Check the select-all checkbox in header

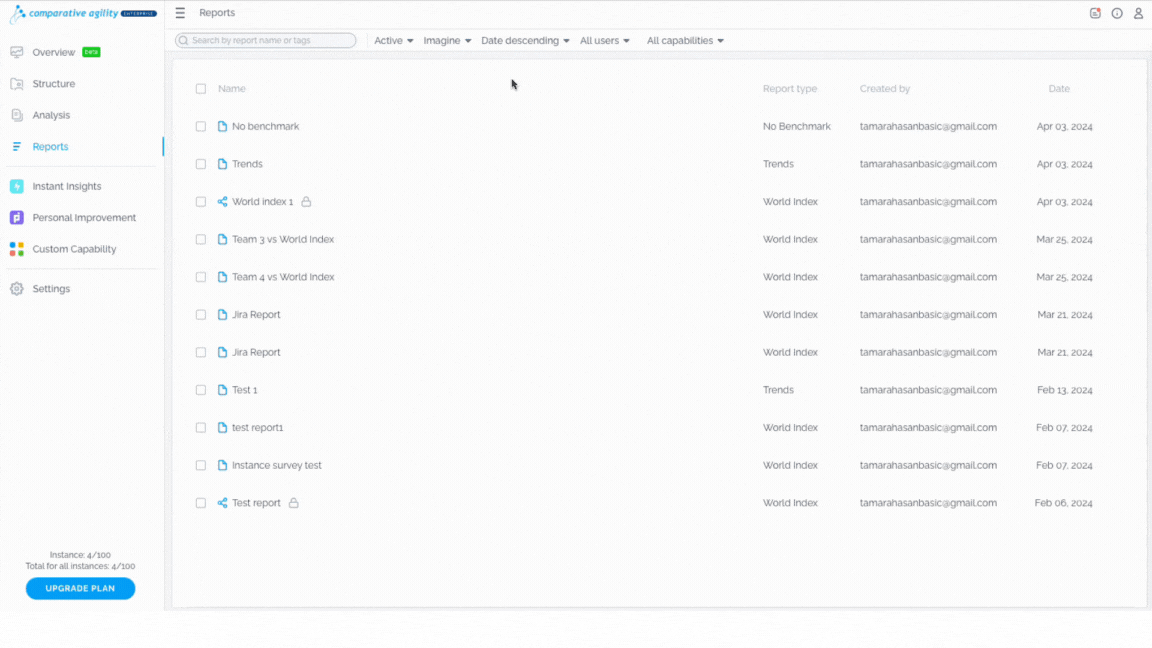pyautogui.click(x=201, y=89)
